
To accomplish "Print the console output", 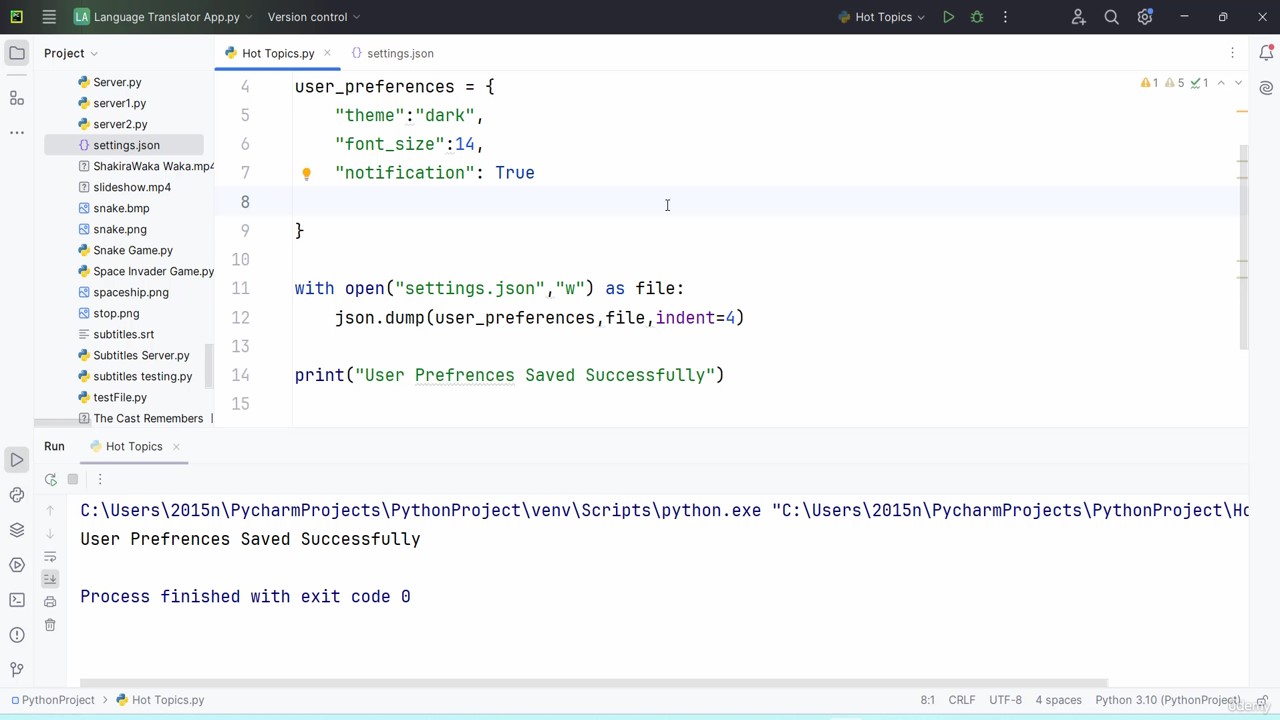I will coord(50,601).
